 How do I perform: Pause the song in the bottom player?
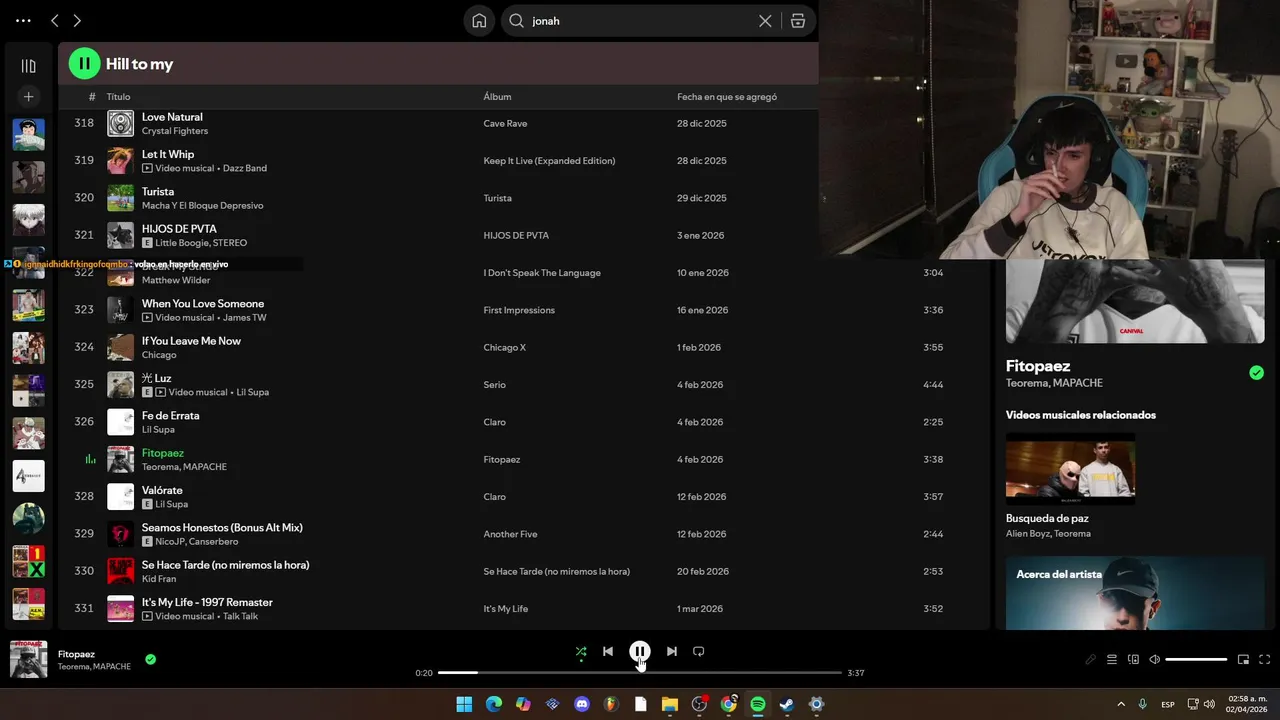pos(640,651)
